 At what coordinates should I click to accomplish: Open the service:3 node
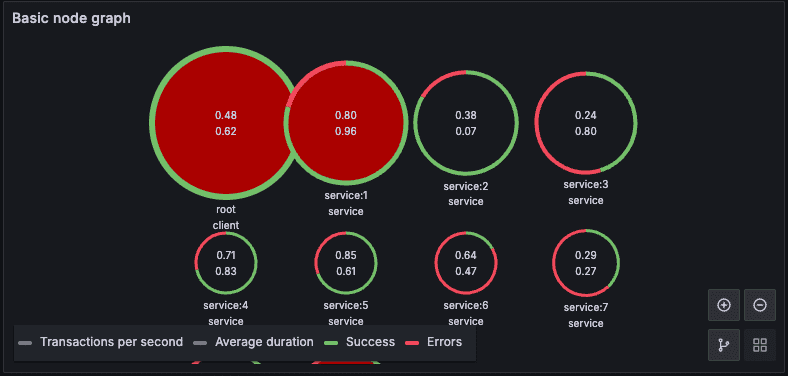[x=585, y=123]
